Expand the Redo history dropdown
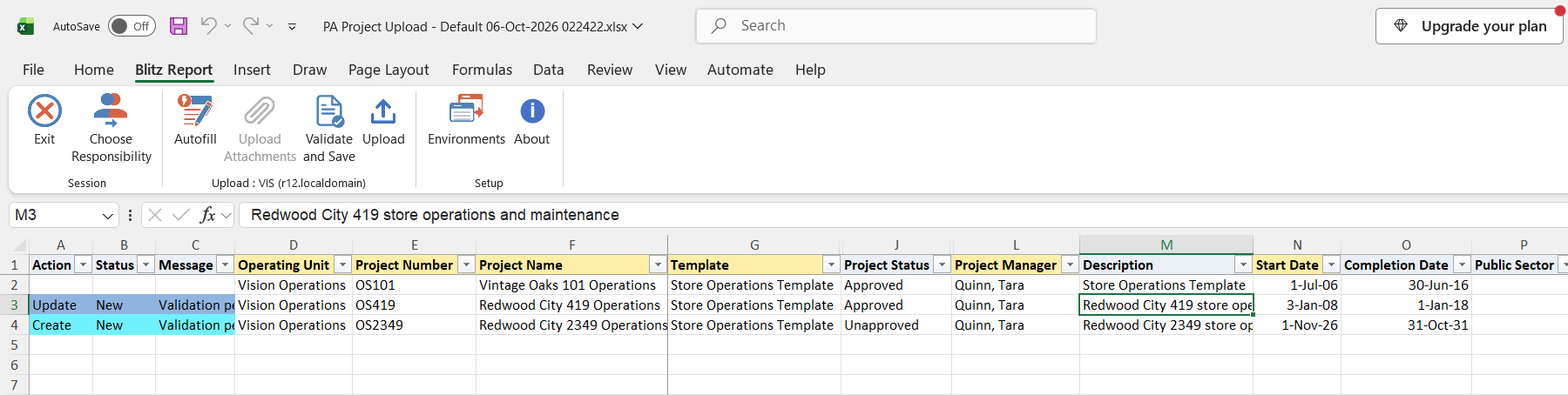Image resolution: width=1568 pixels, height=395 pixels. (x=269, y=26)
